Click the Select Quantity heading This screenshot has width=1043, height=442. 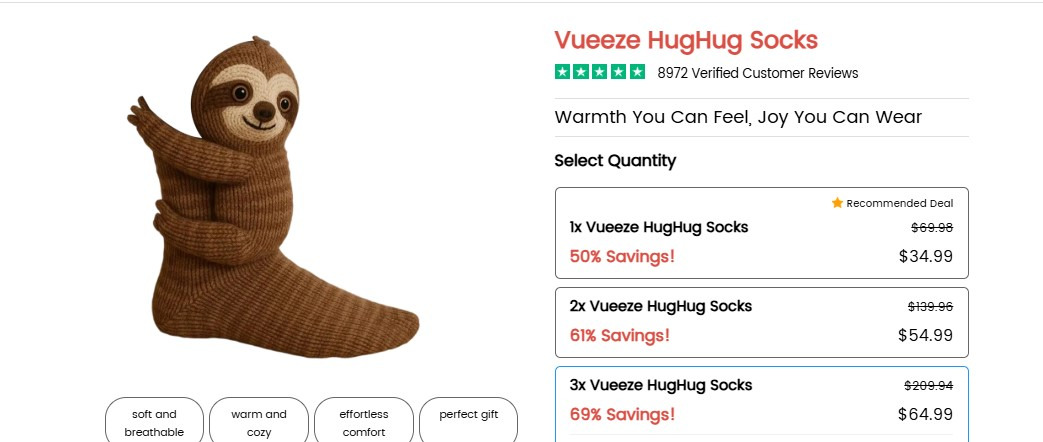615,160
